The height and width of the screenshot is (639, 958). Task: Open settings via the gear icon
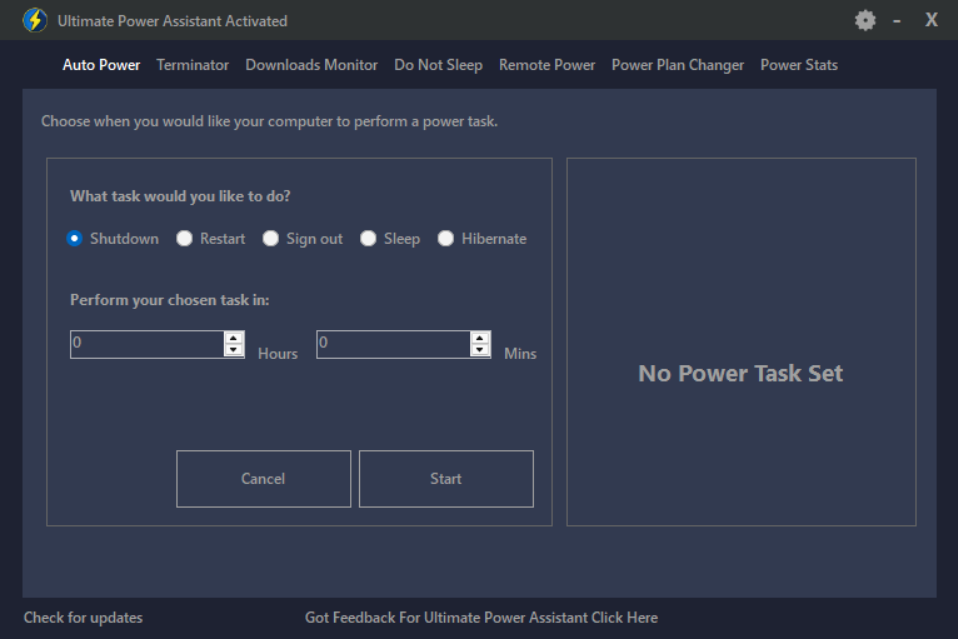tap(865, 21)
